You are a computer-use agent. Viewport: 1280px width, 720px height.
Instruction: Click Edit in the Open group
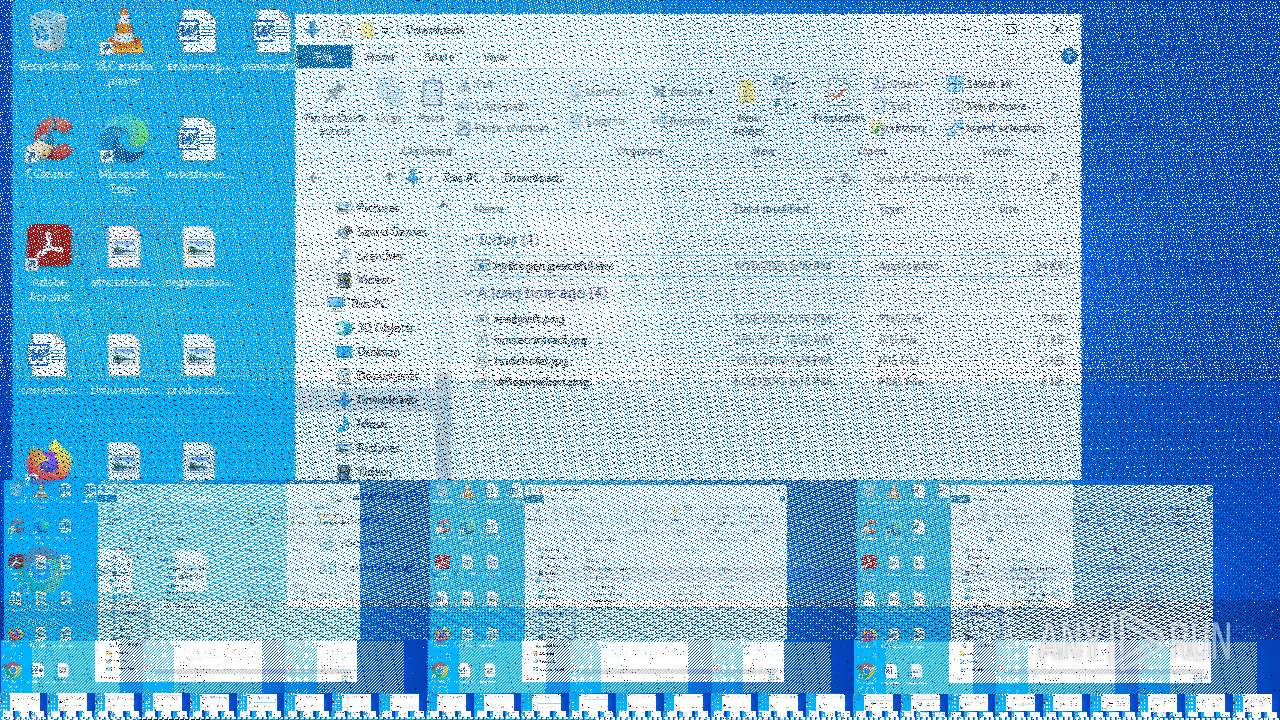[893, 106]
